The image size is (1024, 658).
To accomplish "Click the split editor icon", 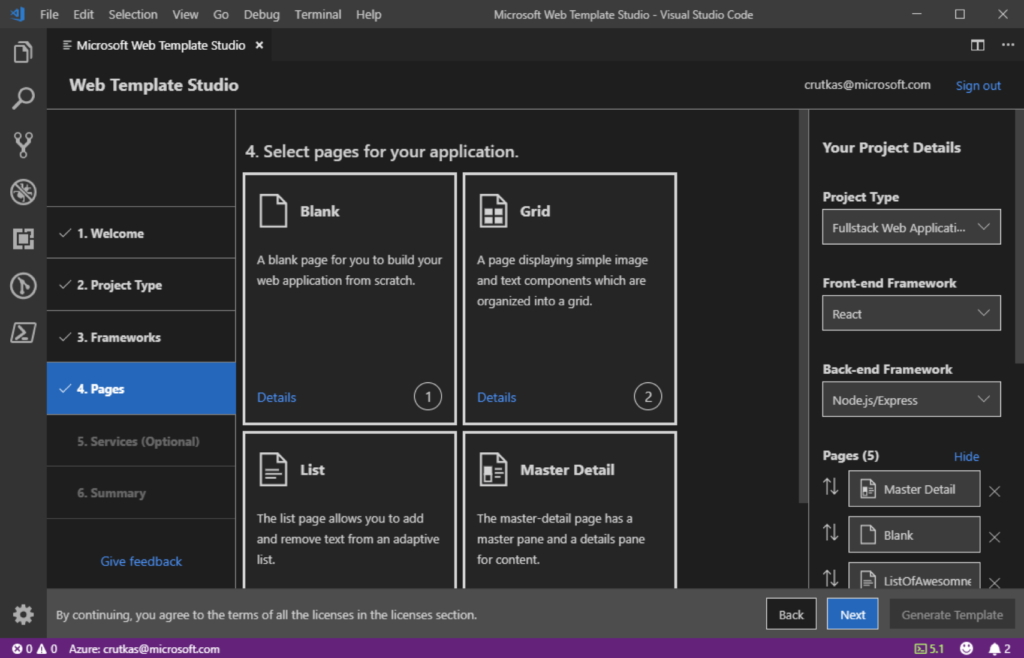I will 977,45.
